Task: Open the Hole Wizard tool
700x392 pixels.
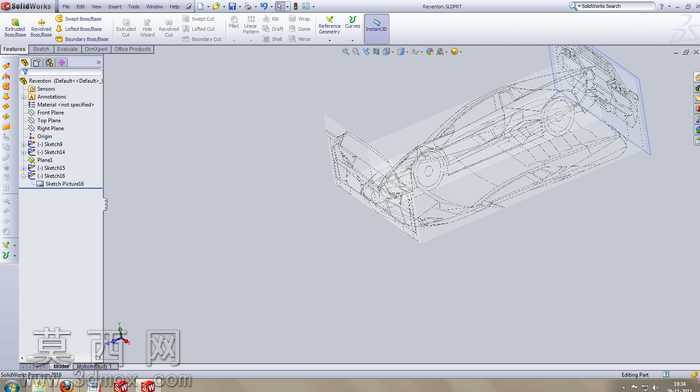Action: (147, 28)
